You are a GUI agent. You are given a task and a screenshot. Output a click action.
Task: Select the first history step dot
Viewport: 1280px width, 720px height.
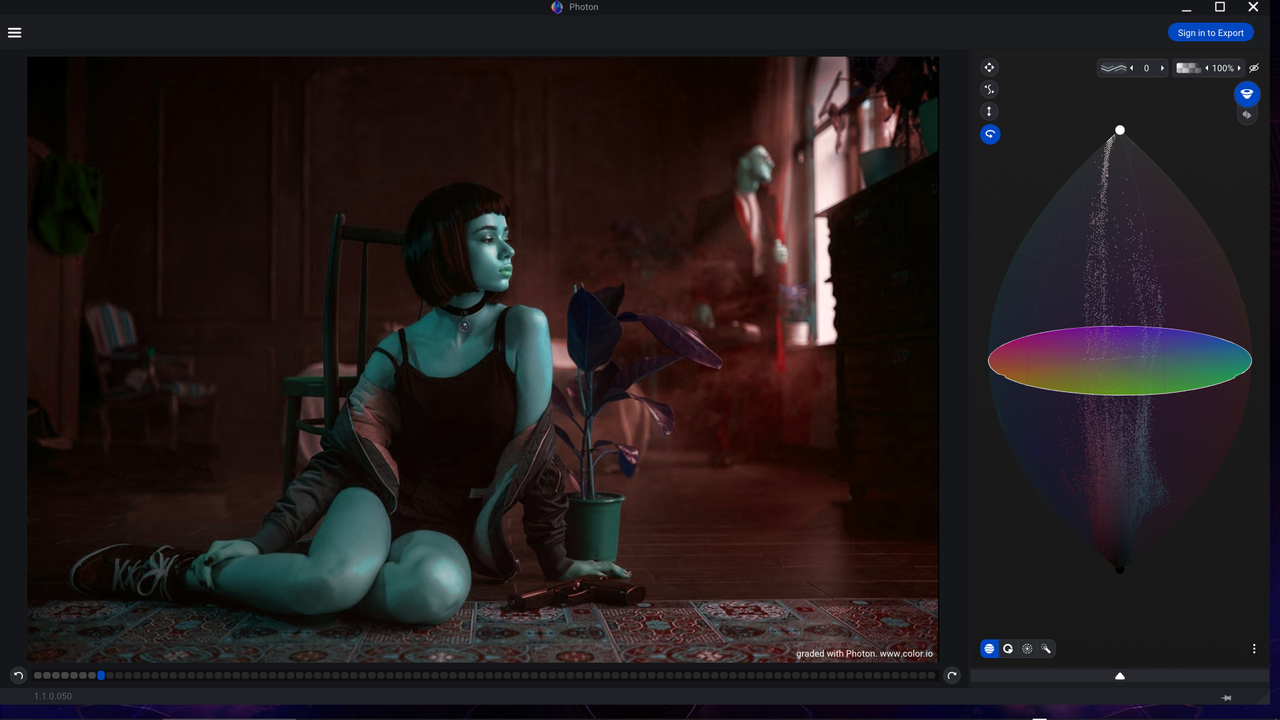[x=38, y=676]
